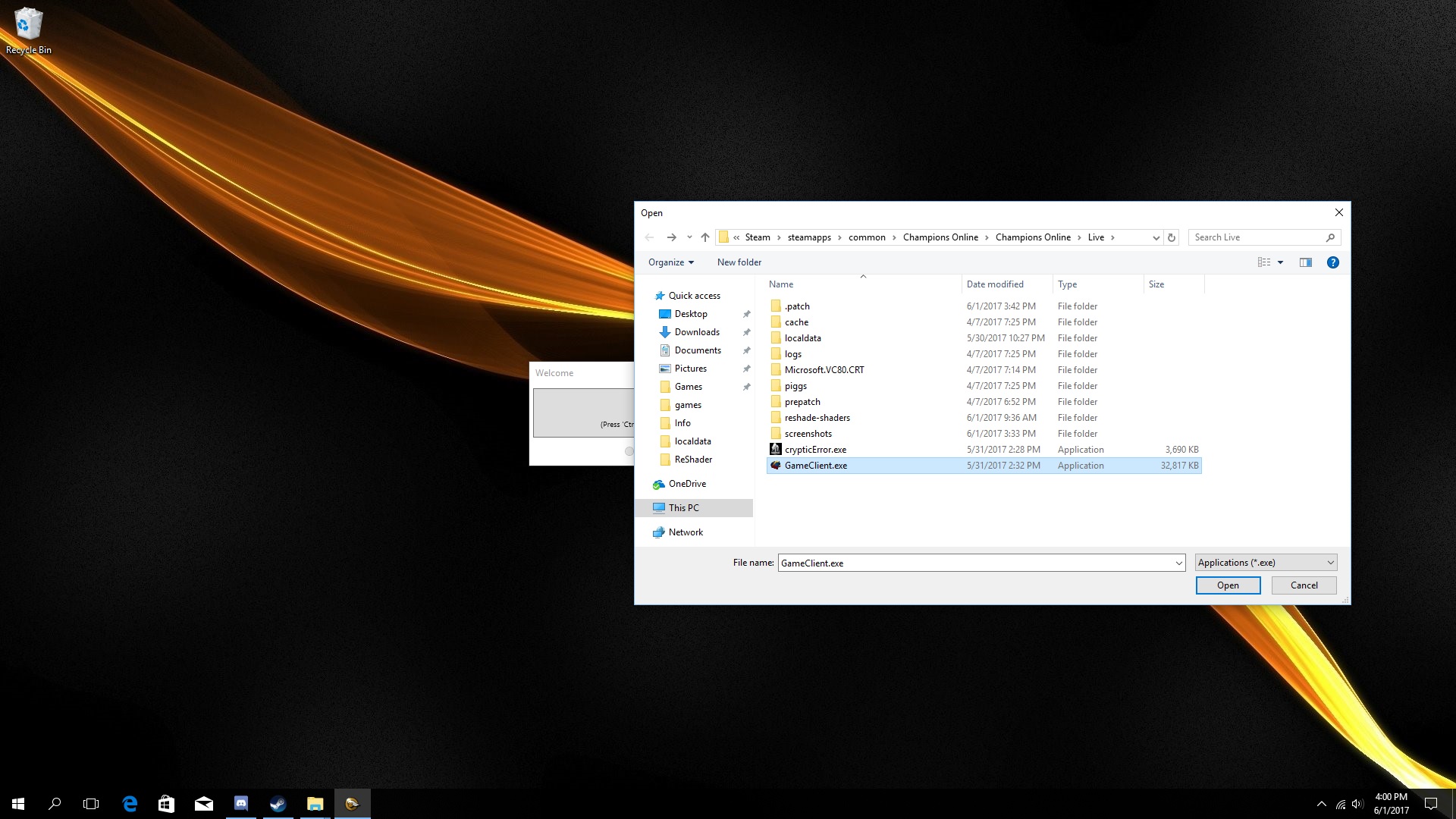1456x819 pixels.
Task: Expand the File name history dropdown
Action: click(1178, 563)
